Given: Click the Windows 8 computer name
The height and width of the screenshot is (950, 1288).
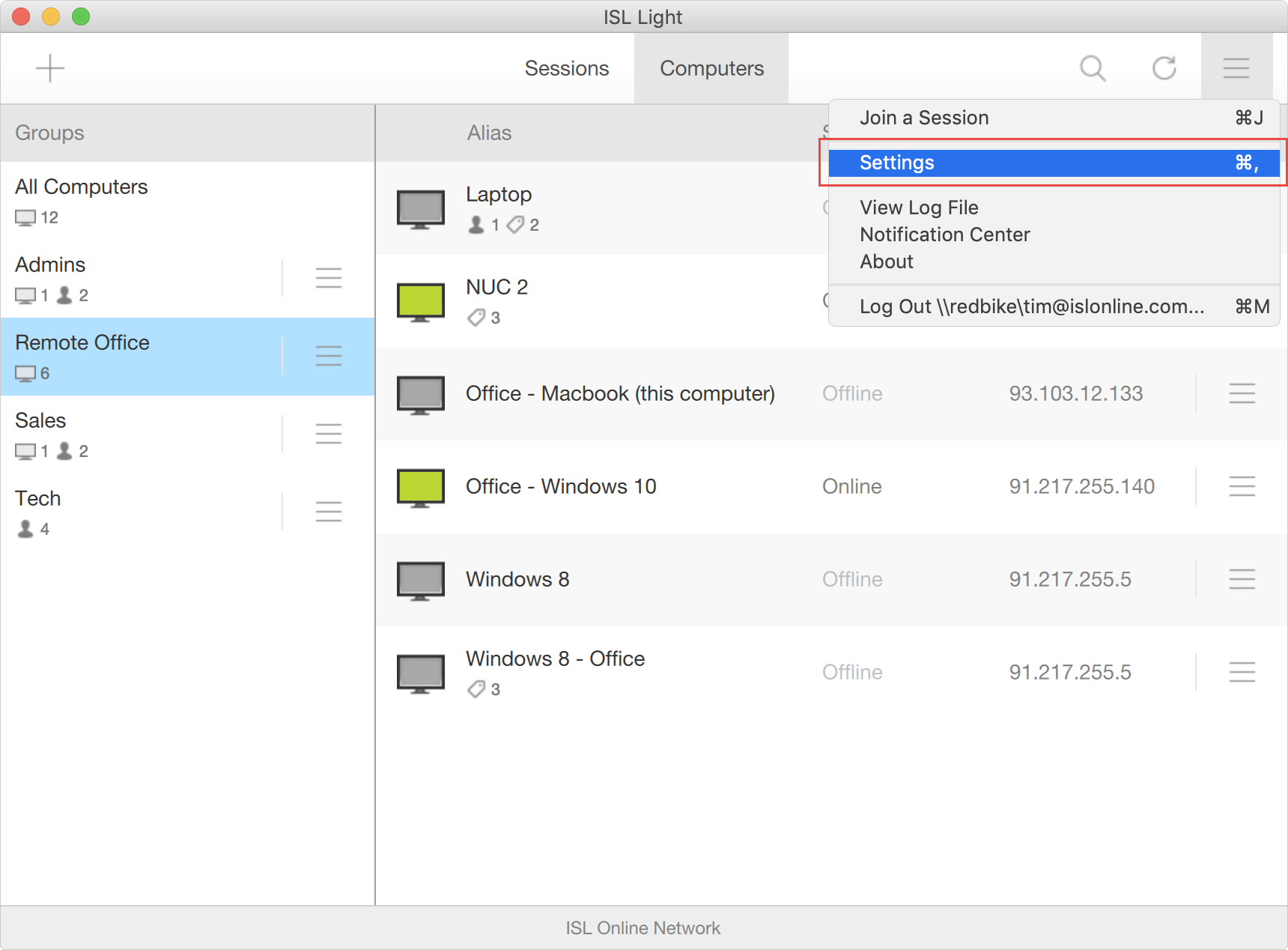Looking at the screenshot, I should 517,579.
